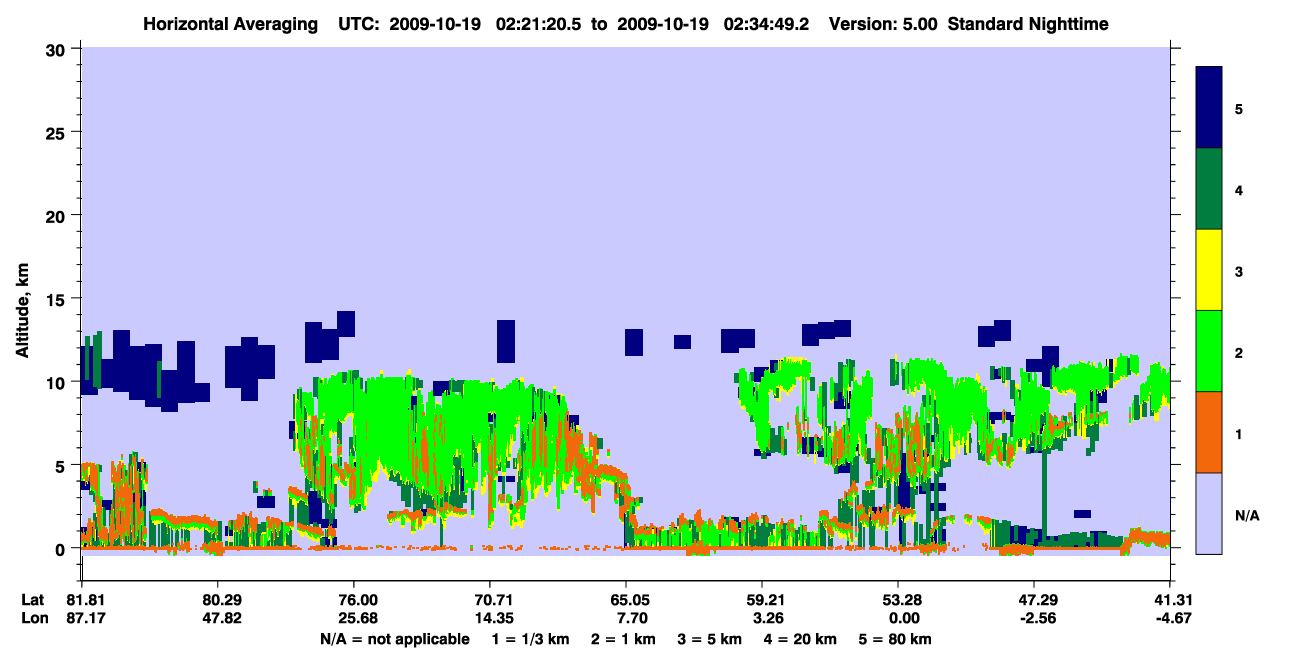Click the 'Lat' row label
This screenshot has height=667, width=1300.
32,600
